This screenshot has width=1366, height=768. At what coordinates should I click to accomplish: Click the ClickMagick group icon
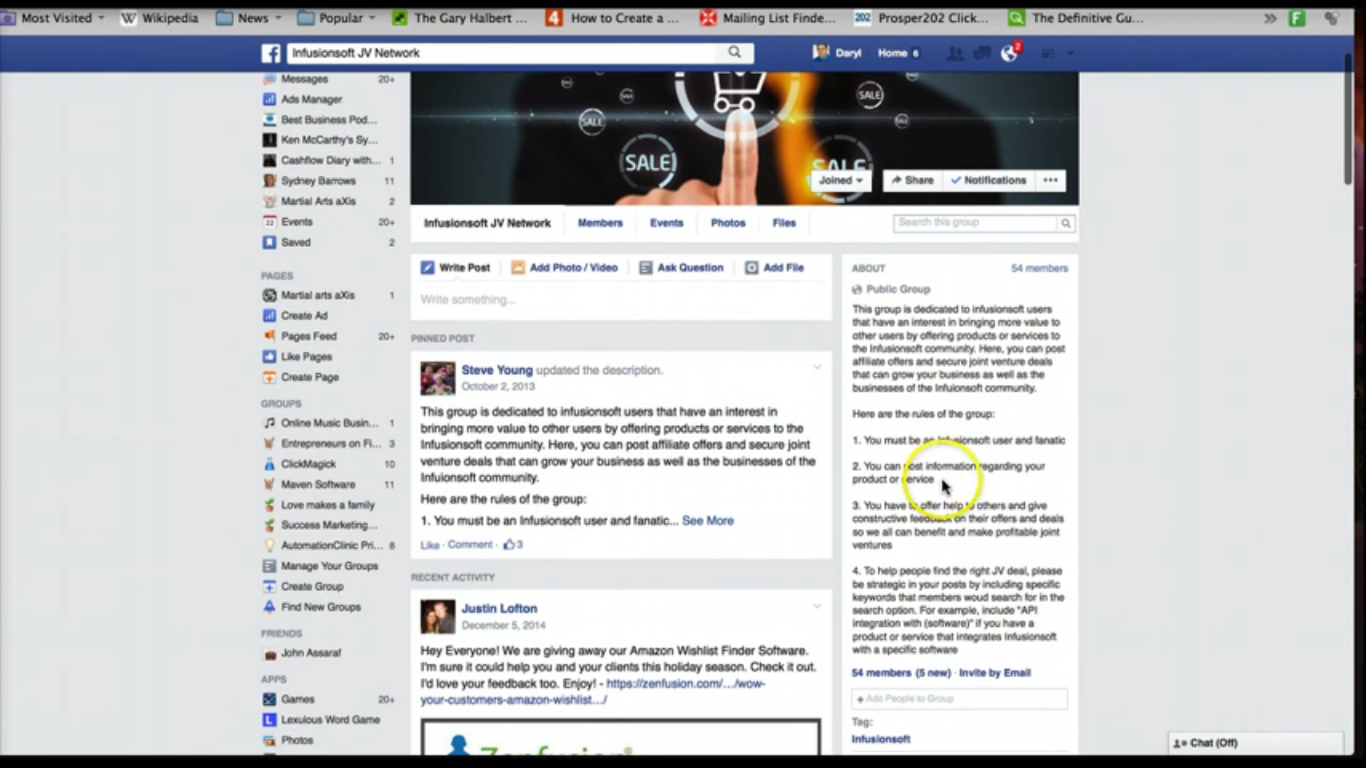[x=269, y=464]
